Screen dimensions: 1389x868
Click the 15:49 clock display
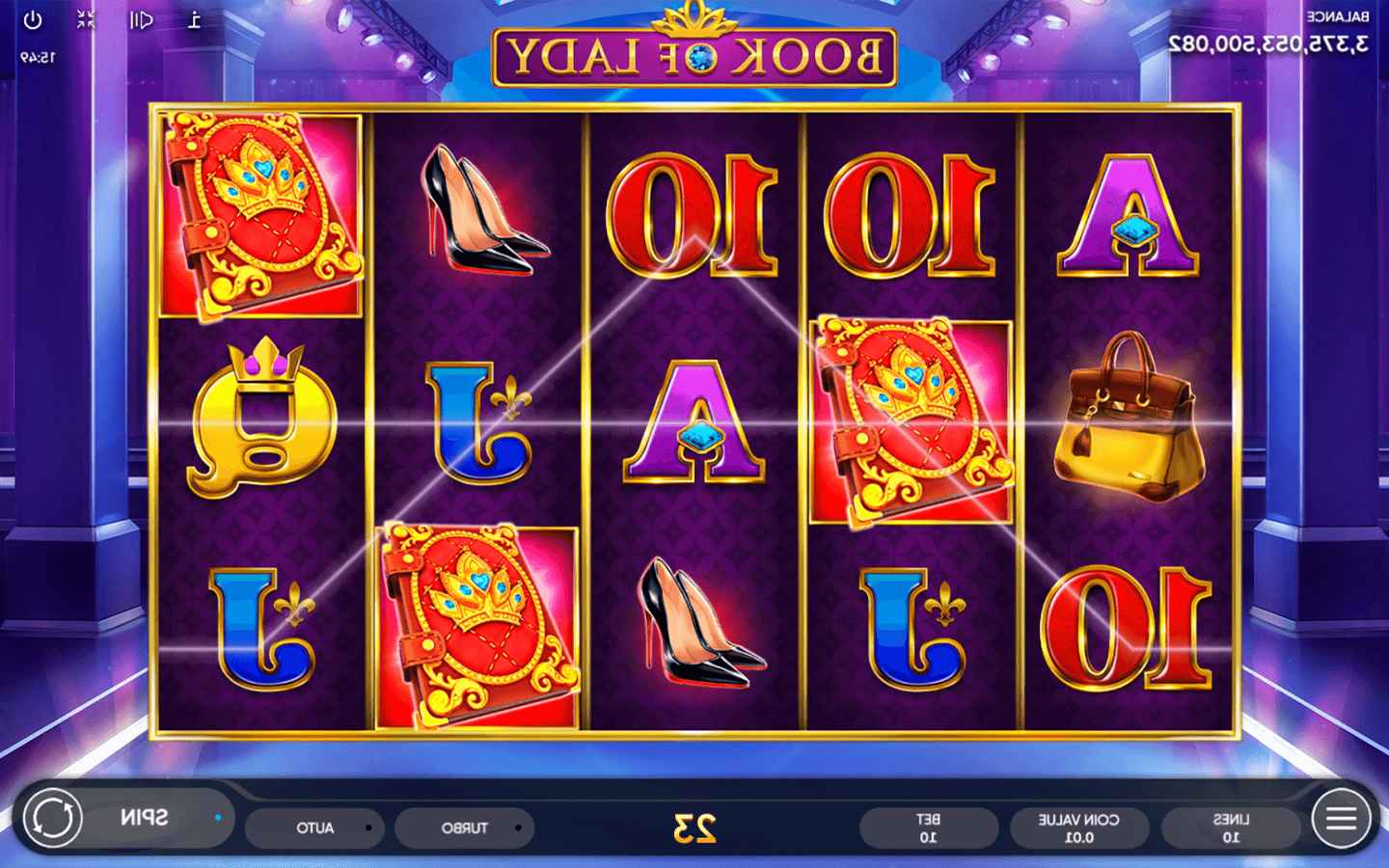(x=38, y=58)
